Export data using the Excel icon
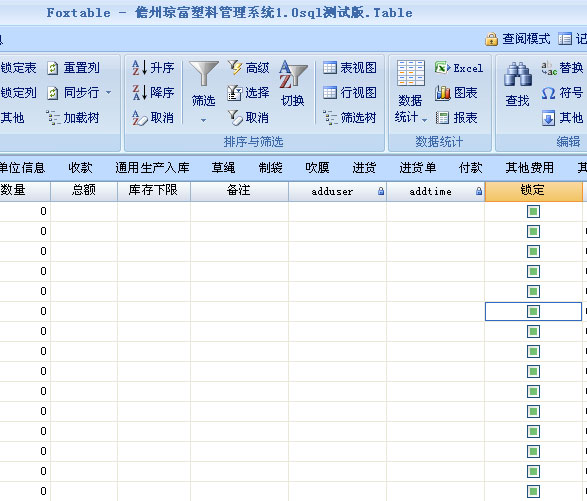 click(442, 68)
